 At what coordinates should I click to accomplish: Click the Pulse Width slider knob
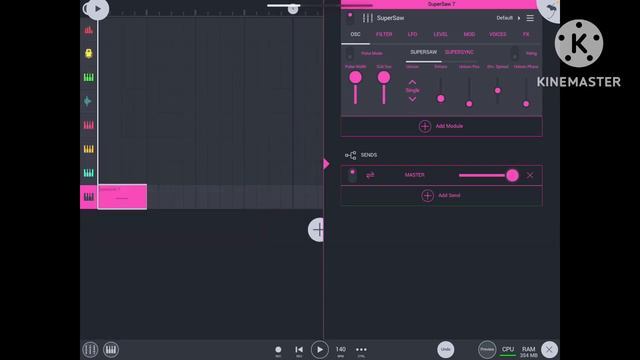tap(355, 77)
